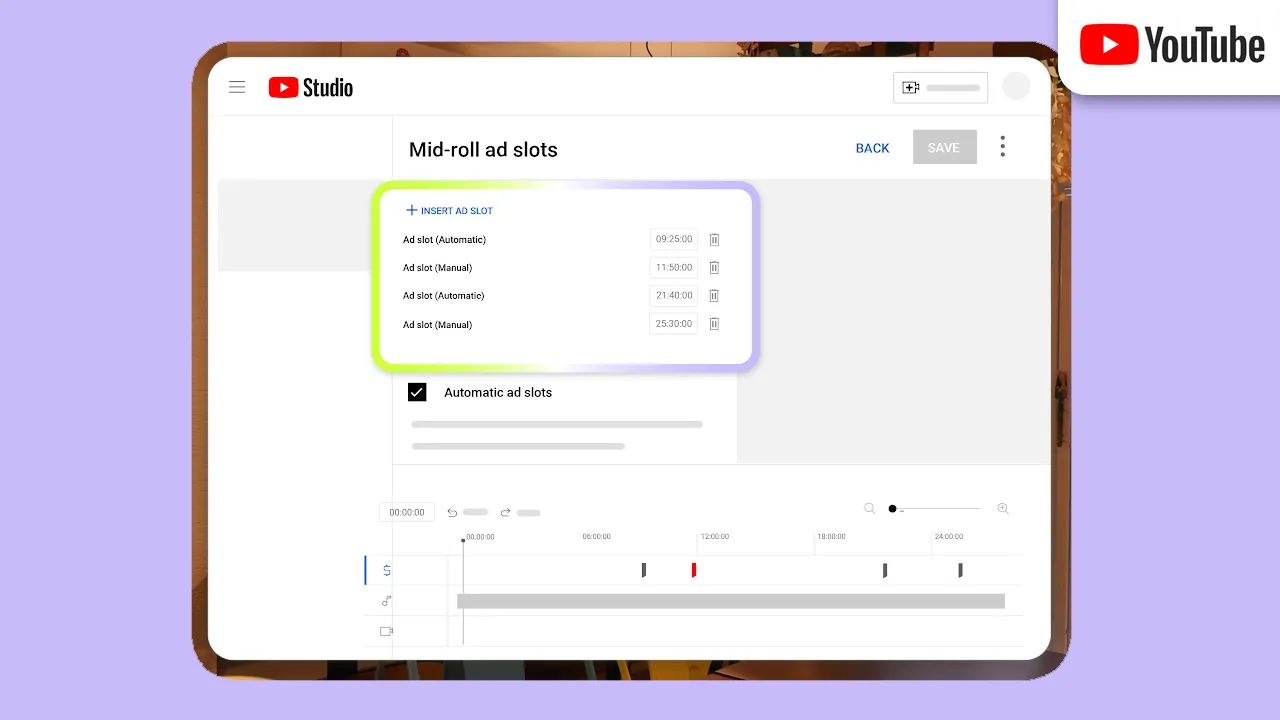Select the audio track music note icon
Image resolution: width=1280 pixels, height=720 pixels.
coord(386,601)
